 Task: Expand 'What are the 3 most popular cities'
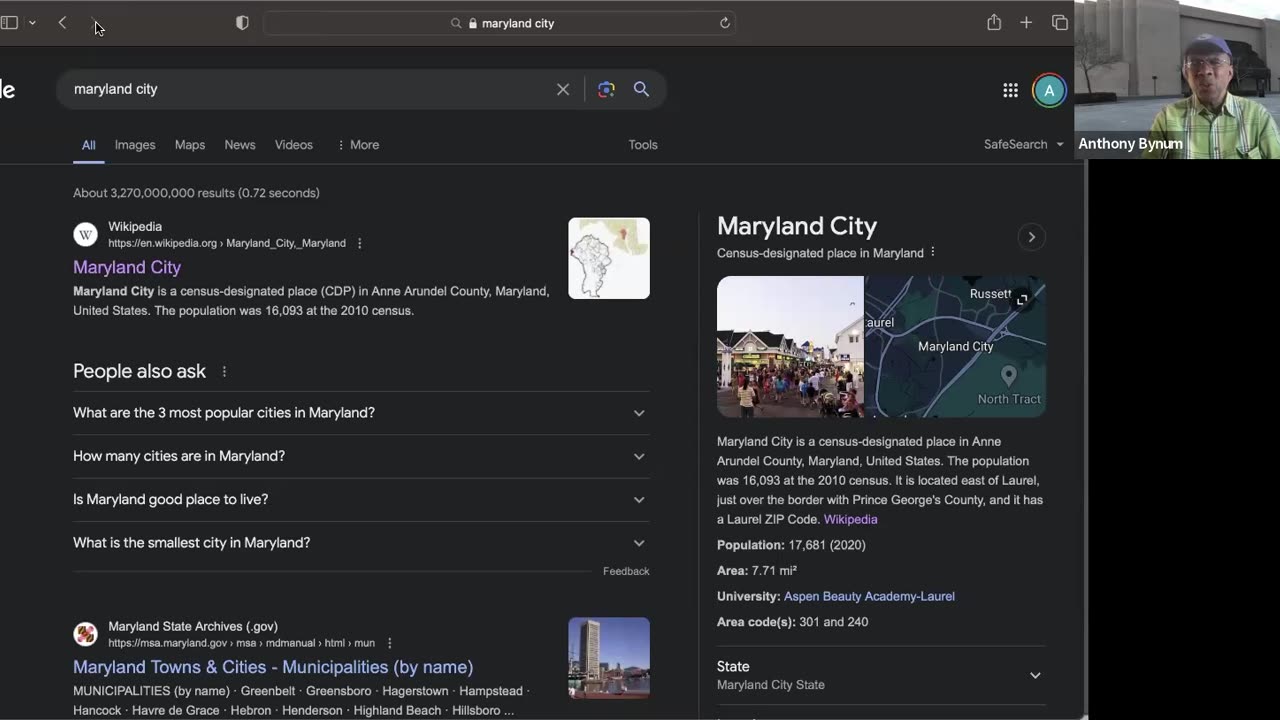coord(361,413)
